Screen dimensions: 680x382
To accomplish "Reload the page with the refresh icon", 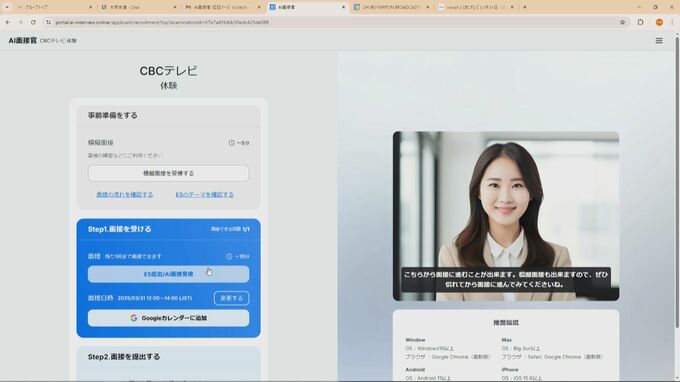I will [x=33, y=22].
